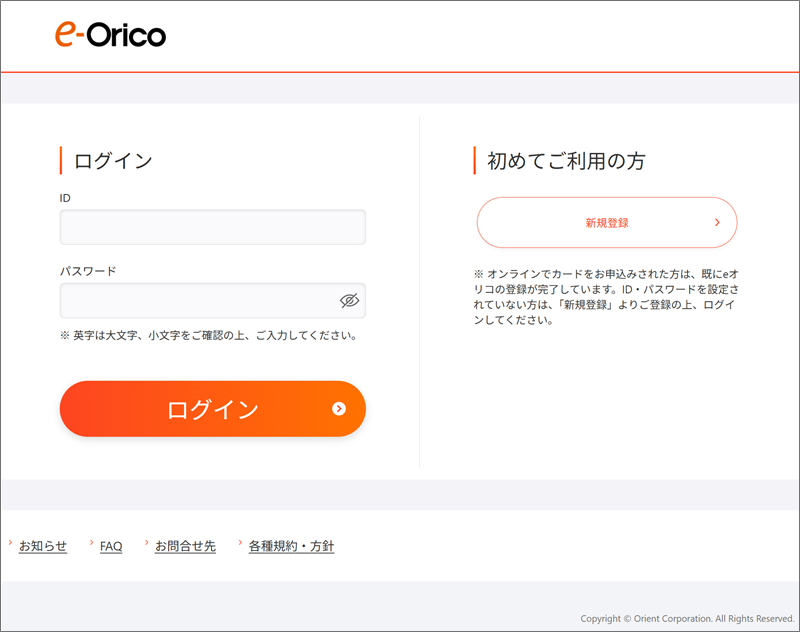Click the Orient Corporation copyright text

tap(687, 618)
